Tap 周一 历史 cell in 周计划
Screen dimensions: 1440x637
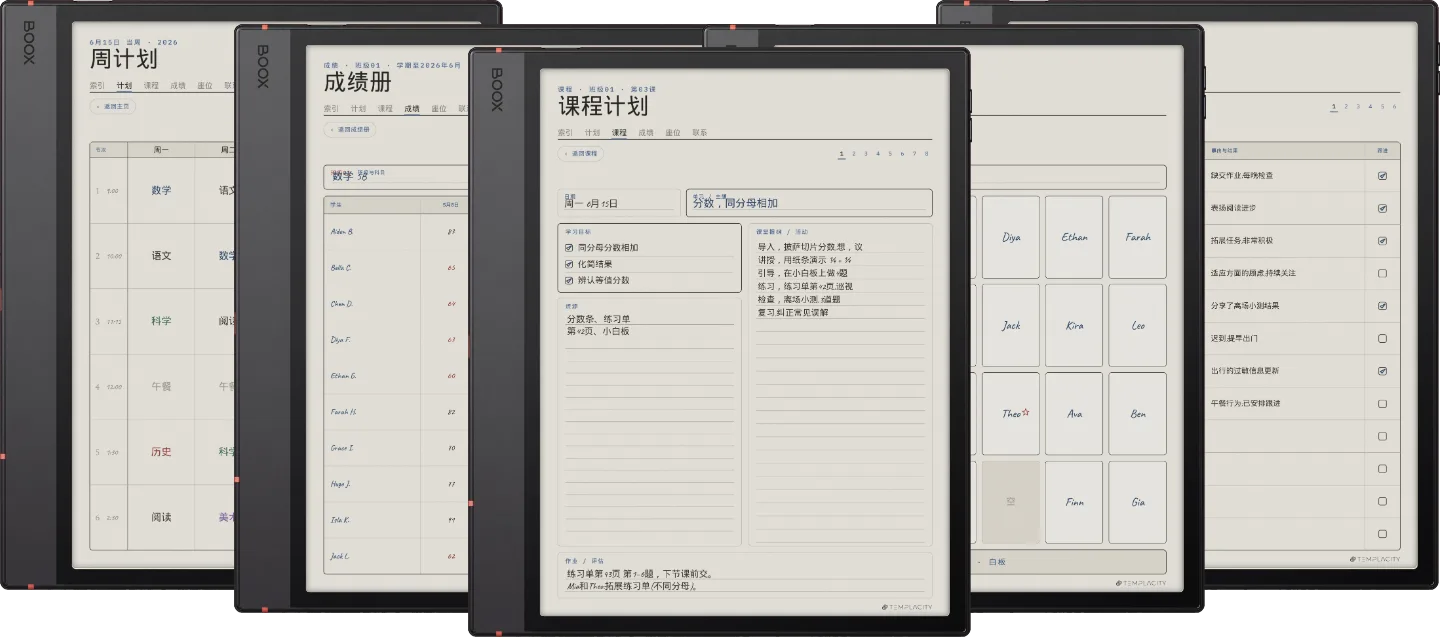(x=161, y=452)
